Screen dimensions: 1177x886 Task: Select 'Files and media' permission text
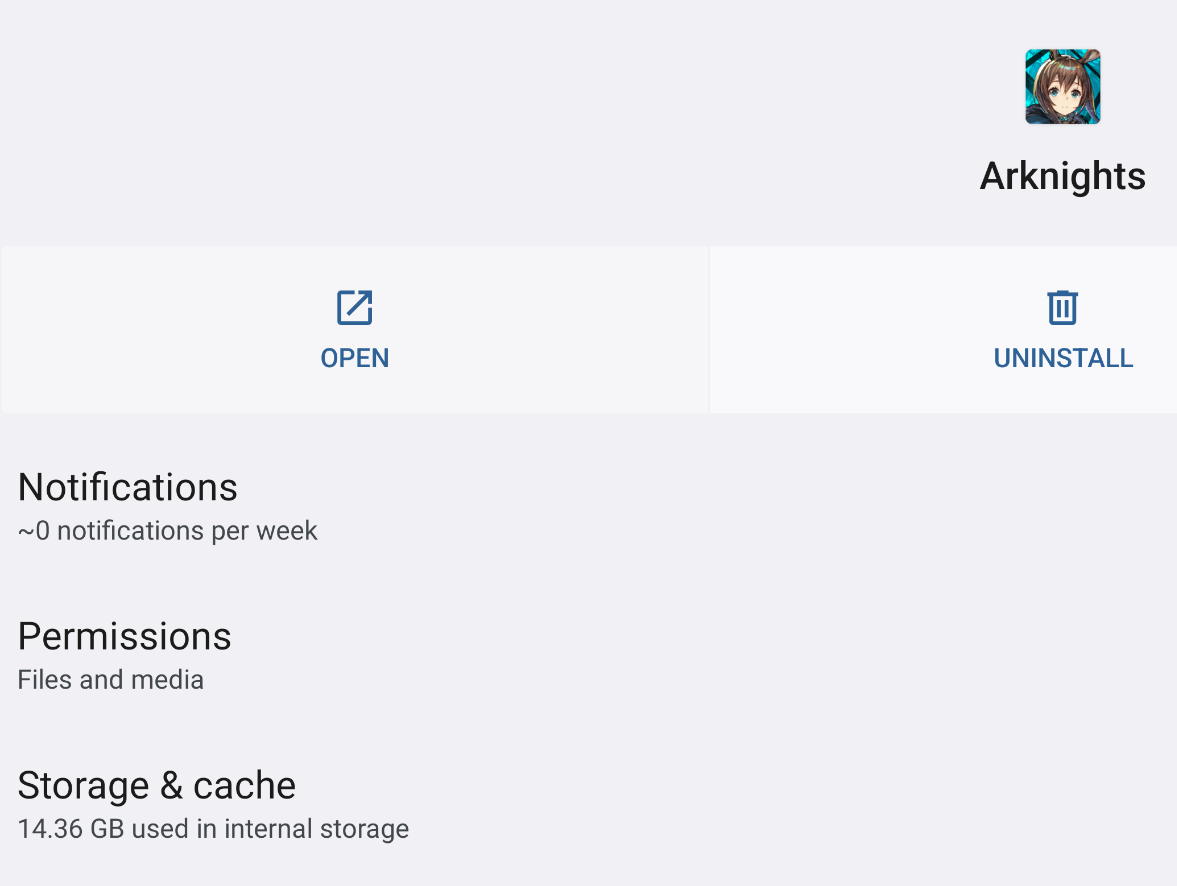pyautogui.click(x=110, y=680)
